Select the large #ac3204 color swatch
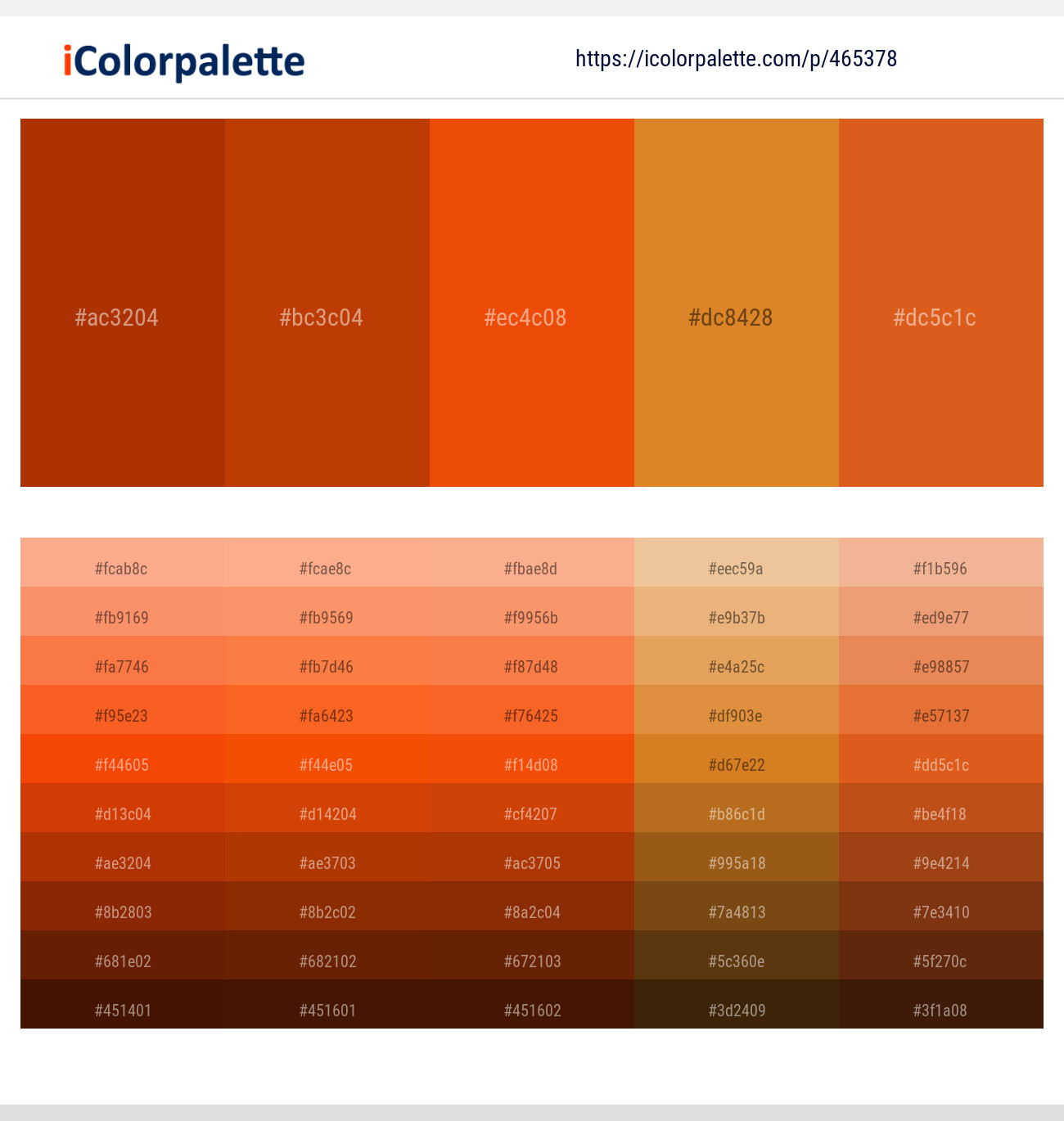 (x=123, y=303)
